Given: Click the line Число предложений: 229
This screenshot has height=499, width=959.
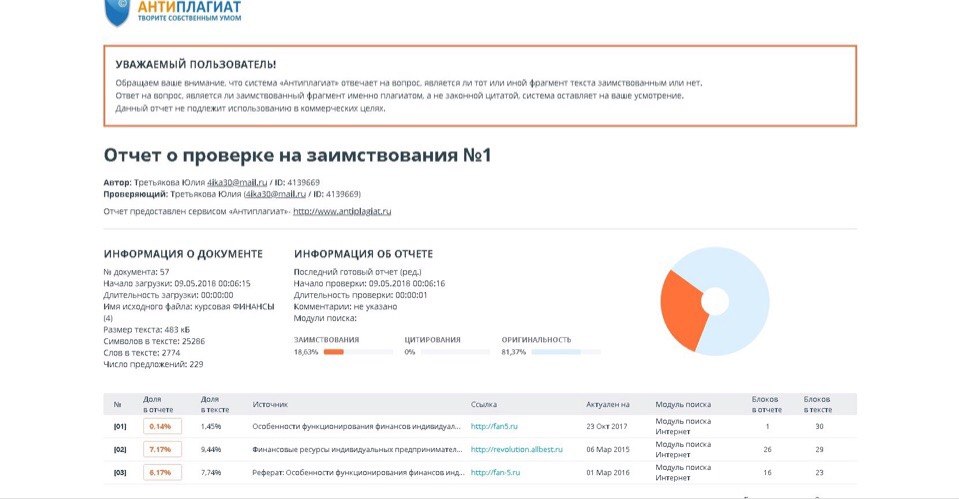Looking at the screenshot, I should [x=153, y=364].
